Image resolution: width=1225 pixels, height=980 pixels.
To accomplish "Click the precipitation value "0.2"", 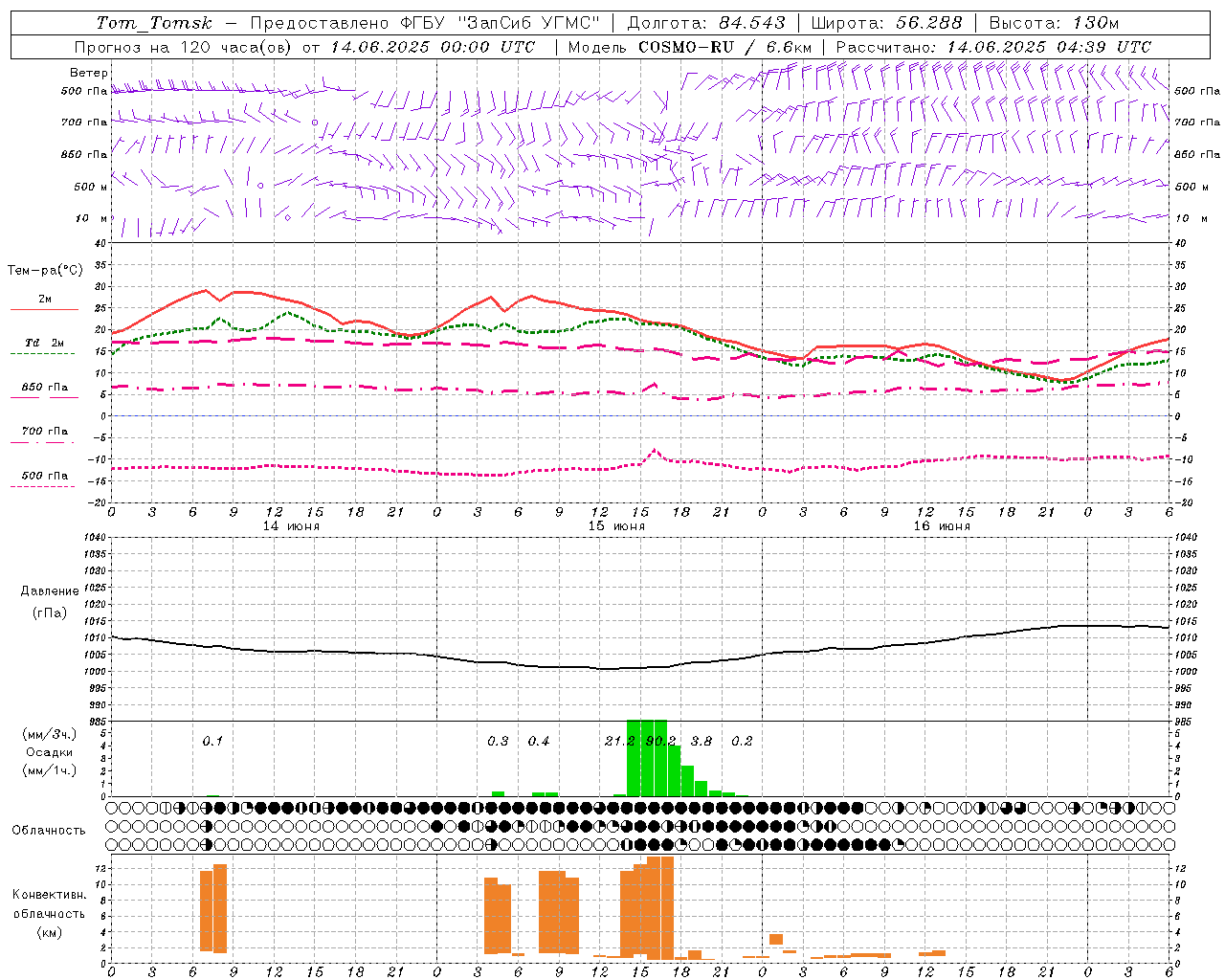I will (x=742, y=742).
